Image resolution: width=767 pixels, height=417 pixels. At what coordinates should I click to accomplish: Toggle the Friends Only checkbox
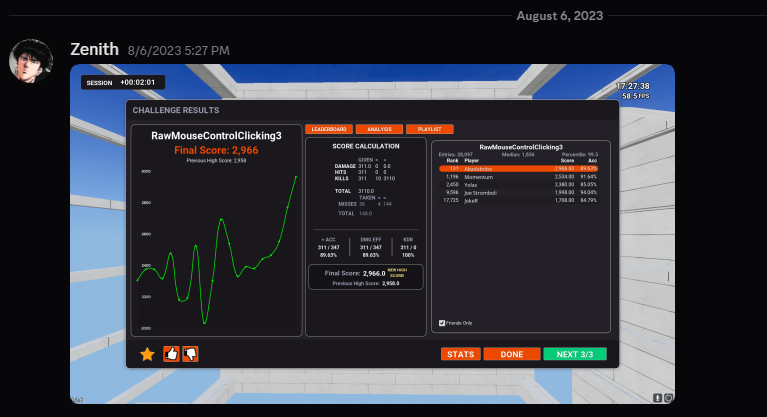(x=442, y=323)
